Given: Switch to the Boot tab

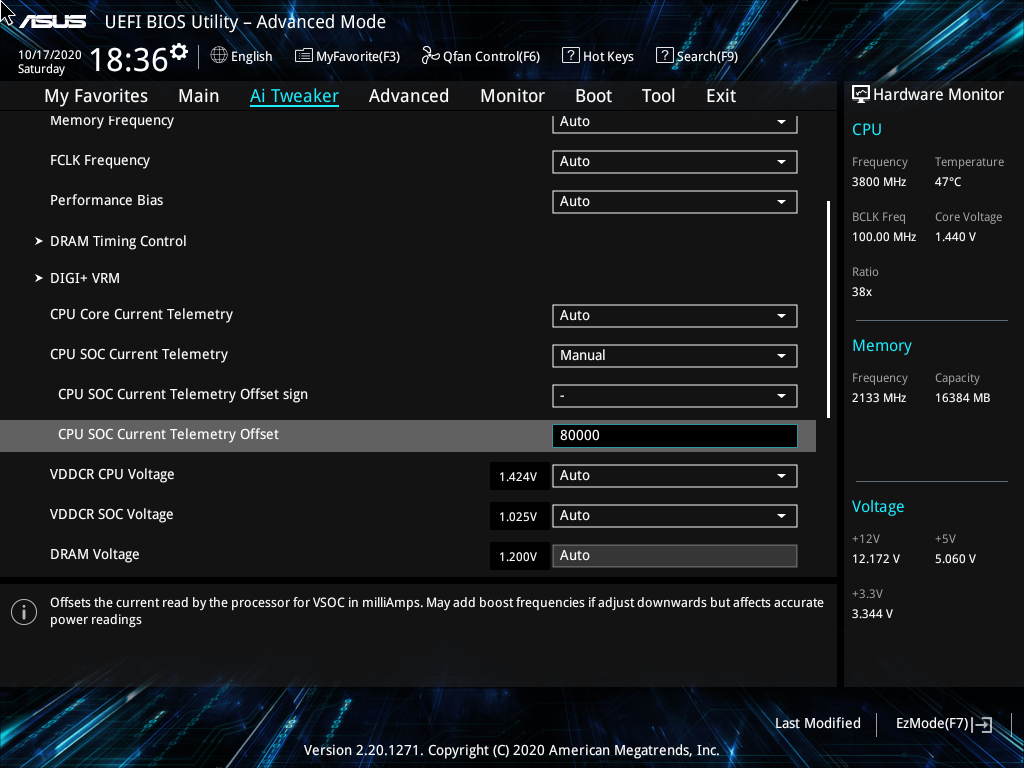Looking at the screenshot, I should point(594,96).
